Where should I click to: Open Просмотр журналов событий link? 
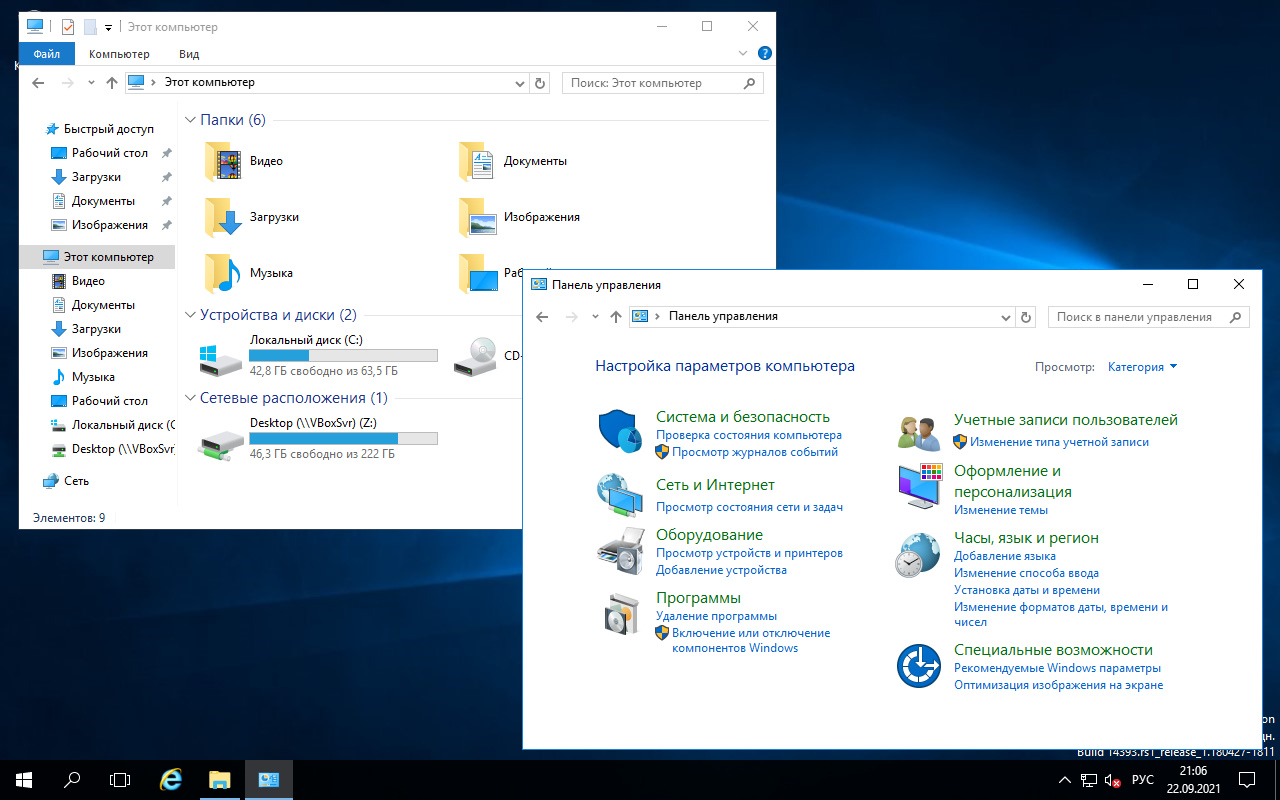(755, 452)
